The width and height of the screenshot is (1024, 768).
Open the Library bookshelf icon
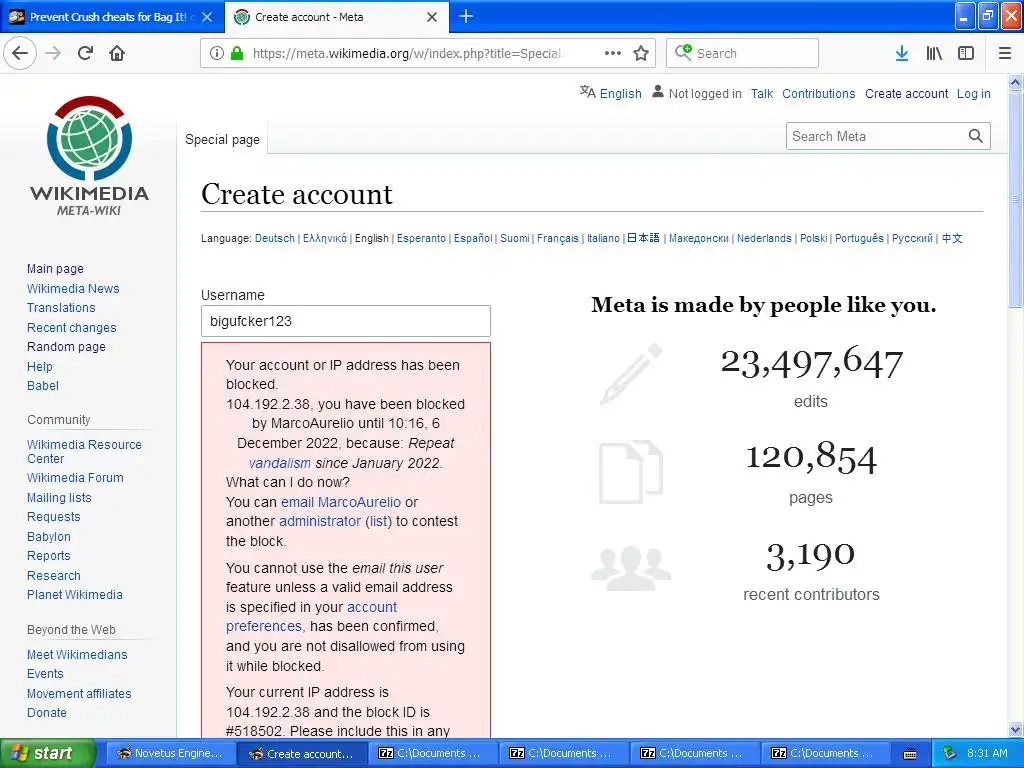coord(934,53)
